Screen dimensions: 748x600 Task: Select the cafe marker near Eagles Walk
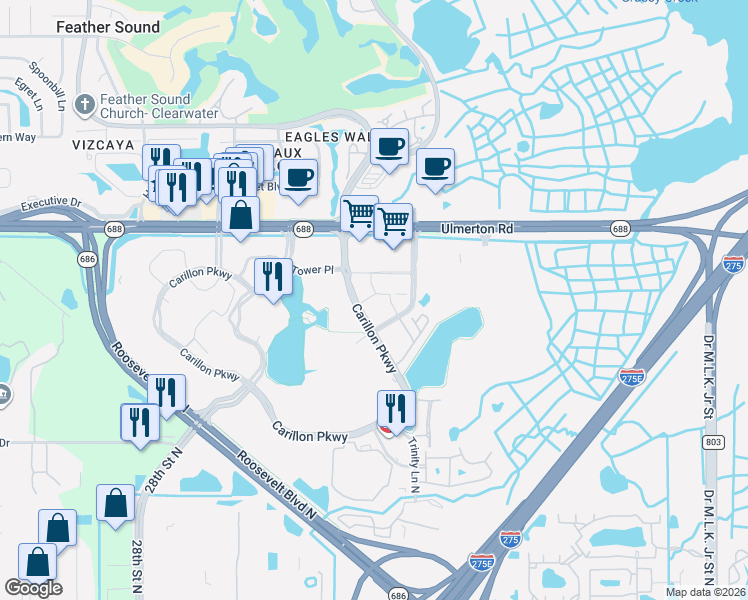[389, 147]
